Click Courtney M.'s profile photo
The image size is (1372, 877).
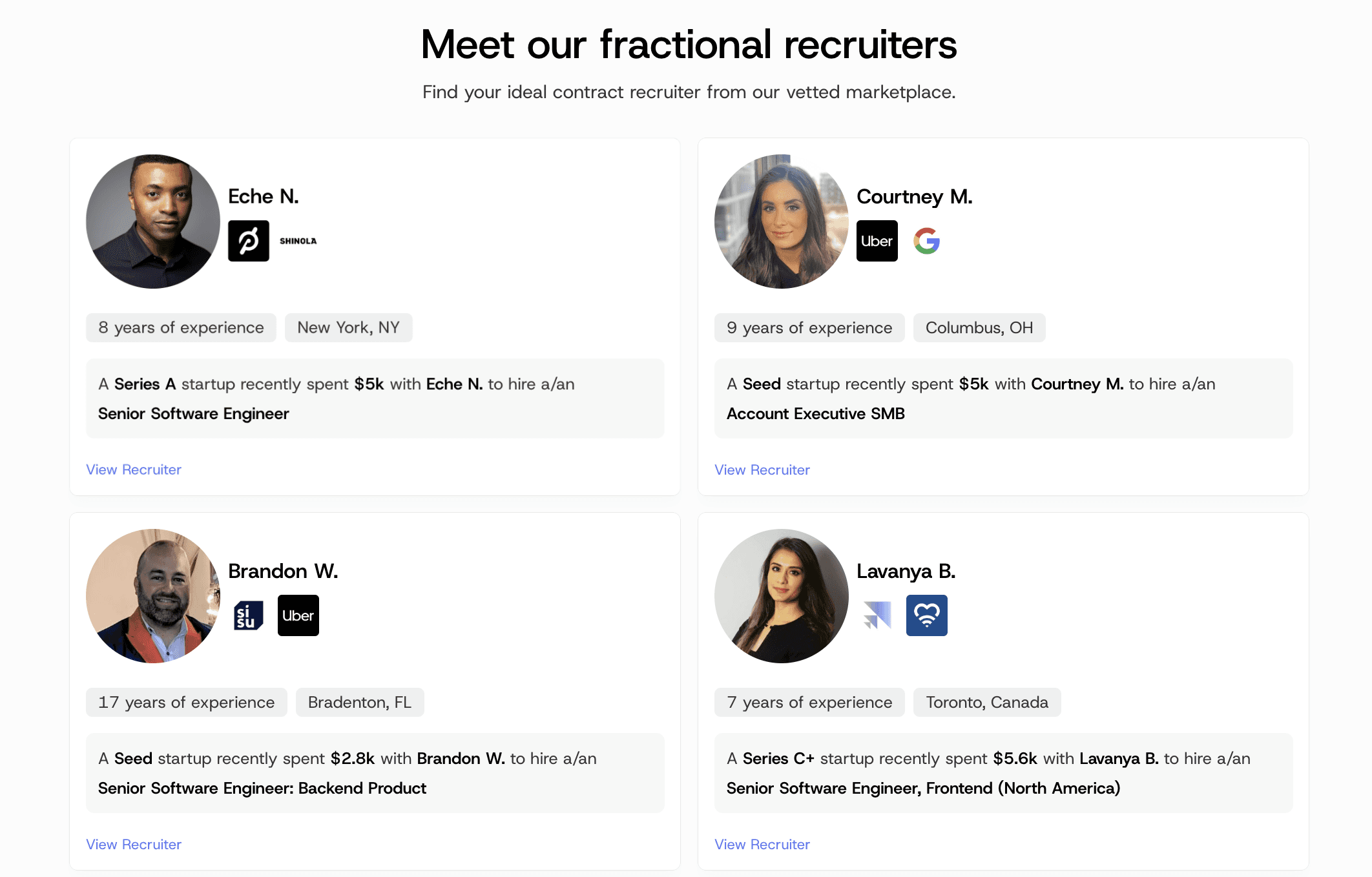tap(781, 222)
